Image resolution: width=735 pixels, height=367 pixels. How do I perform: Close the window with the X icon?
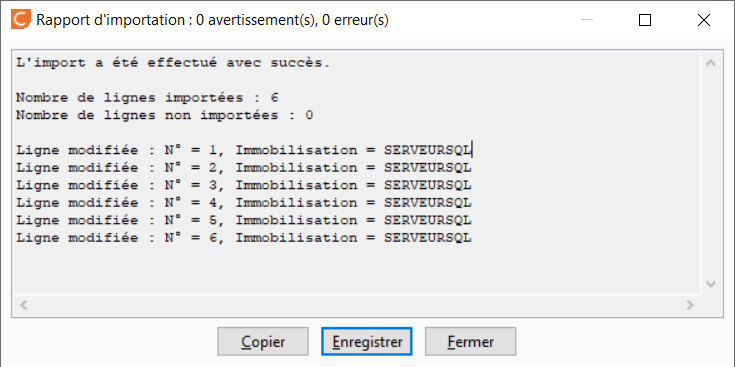(x=704, y=20)
